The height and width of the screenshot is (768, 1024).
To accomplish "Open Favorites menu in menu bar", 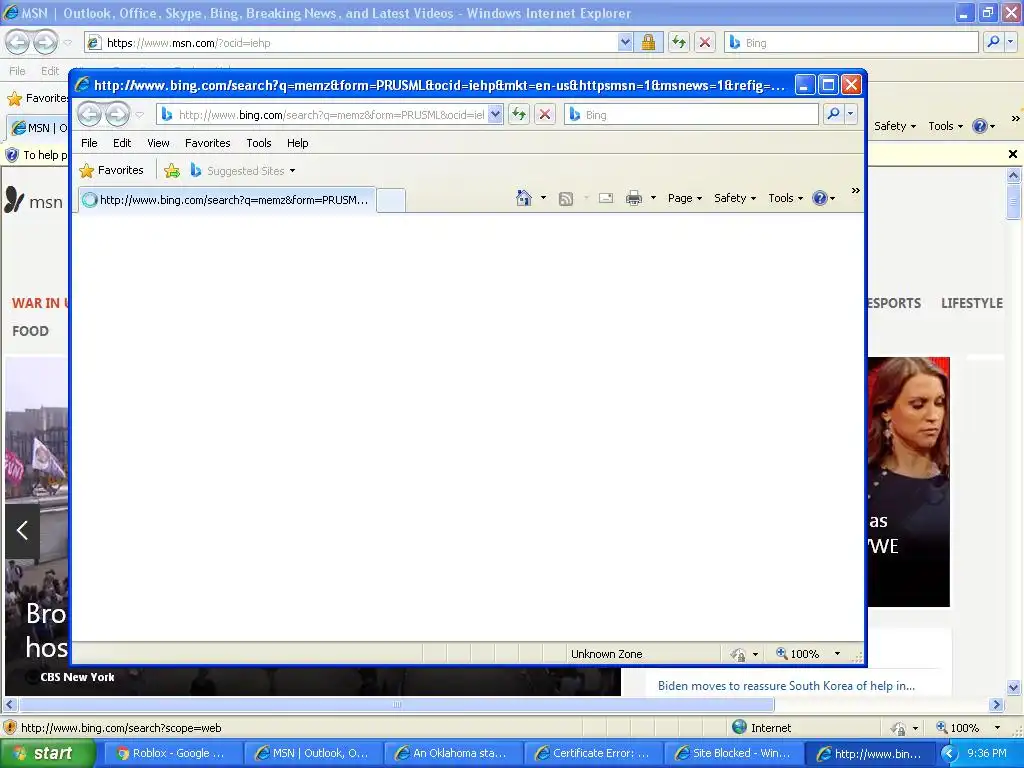I will 208,143.
